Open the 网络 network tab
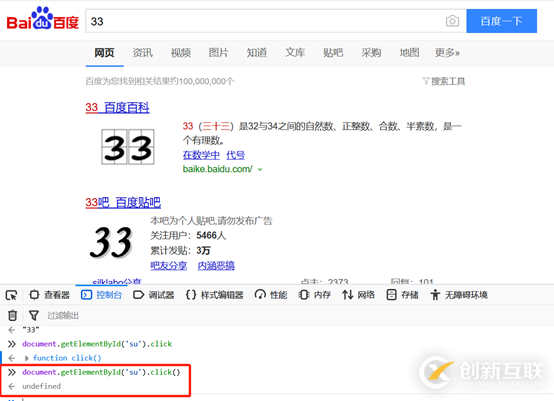This screenshot has width=554, height=401. [x=358, y=295]
